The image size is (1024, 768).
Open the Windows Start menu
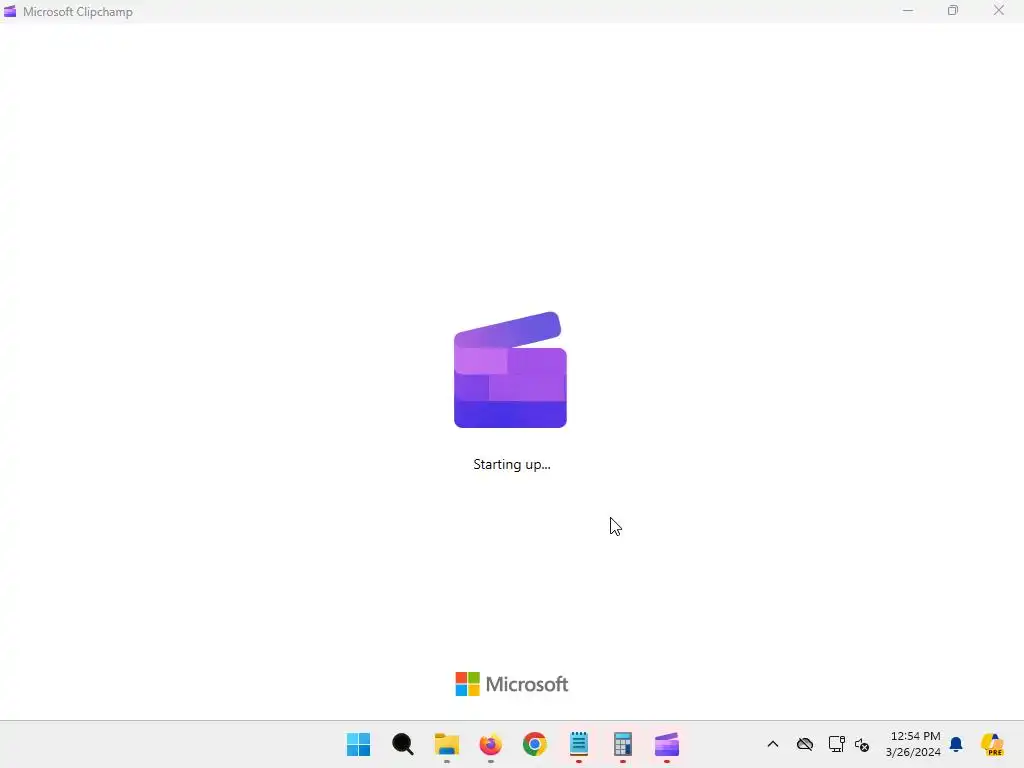(x=359, y=744)
